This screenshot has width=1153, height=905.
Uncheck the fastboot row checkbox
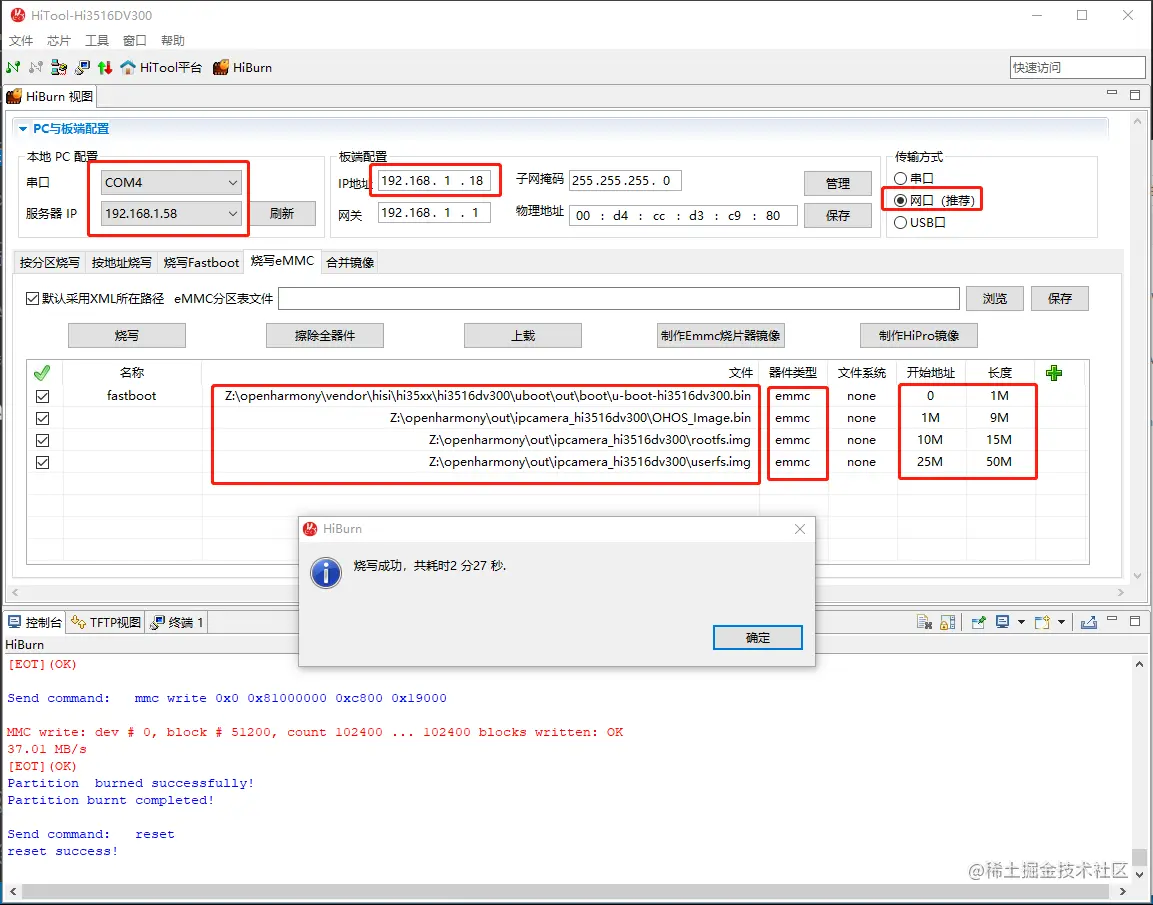click(x=43, y=396)
